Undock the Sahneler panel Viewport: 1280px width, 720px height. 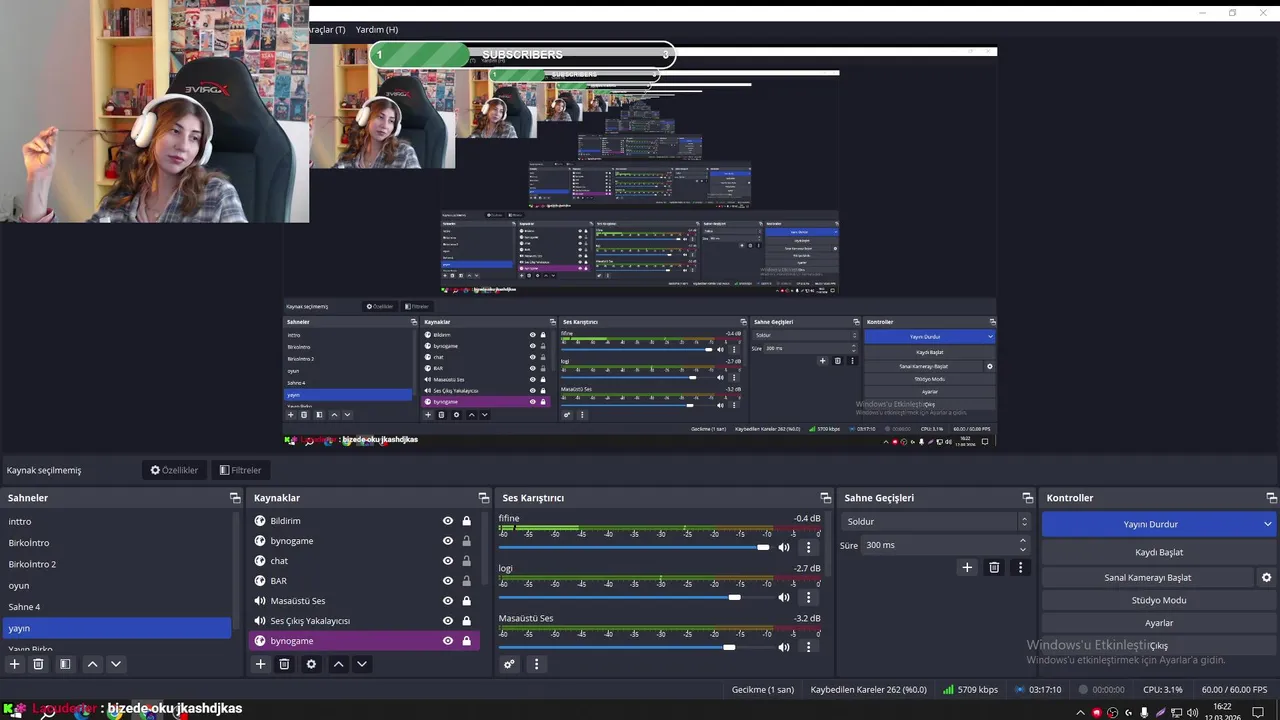235,498
